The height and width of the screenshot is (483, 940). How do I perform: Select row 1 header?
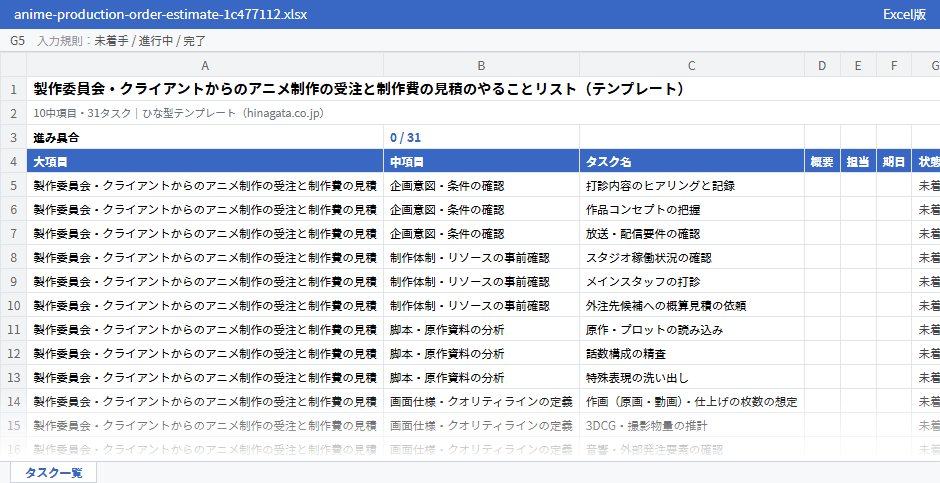click(x=13, y=89)
